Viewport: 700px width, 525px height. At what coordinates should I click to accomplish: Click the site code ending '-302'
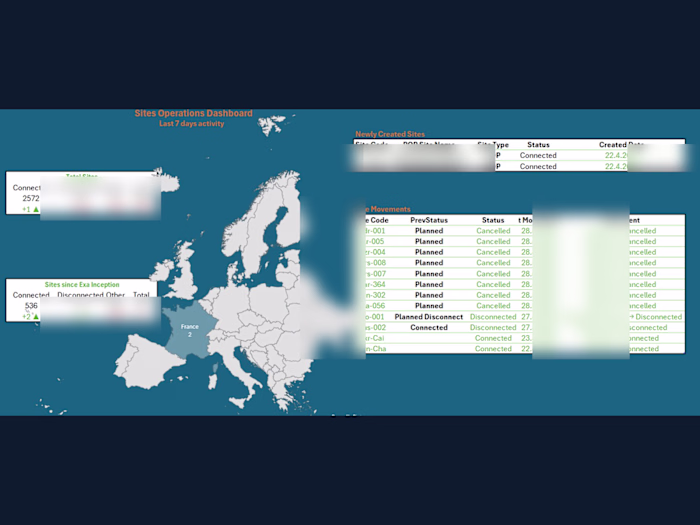(375, 295)
